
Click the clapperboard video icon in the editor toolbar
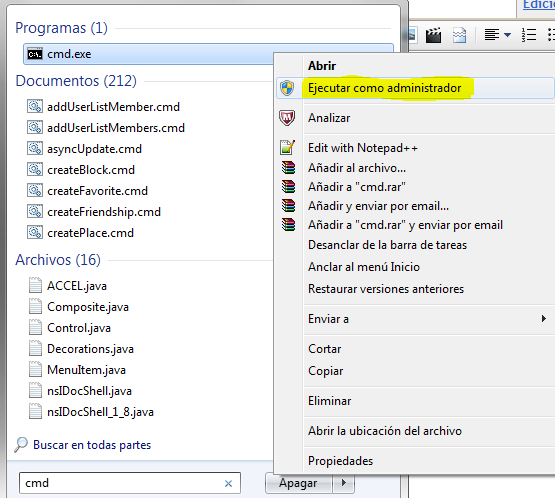433,35
